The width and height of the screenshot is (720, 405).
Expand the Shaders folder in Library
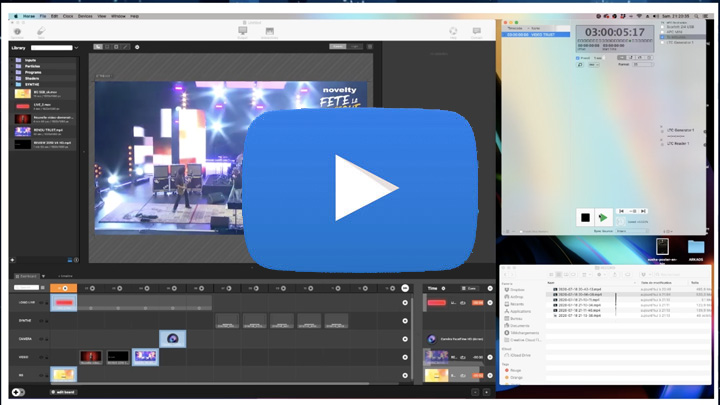(x=12, y=79)
